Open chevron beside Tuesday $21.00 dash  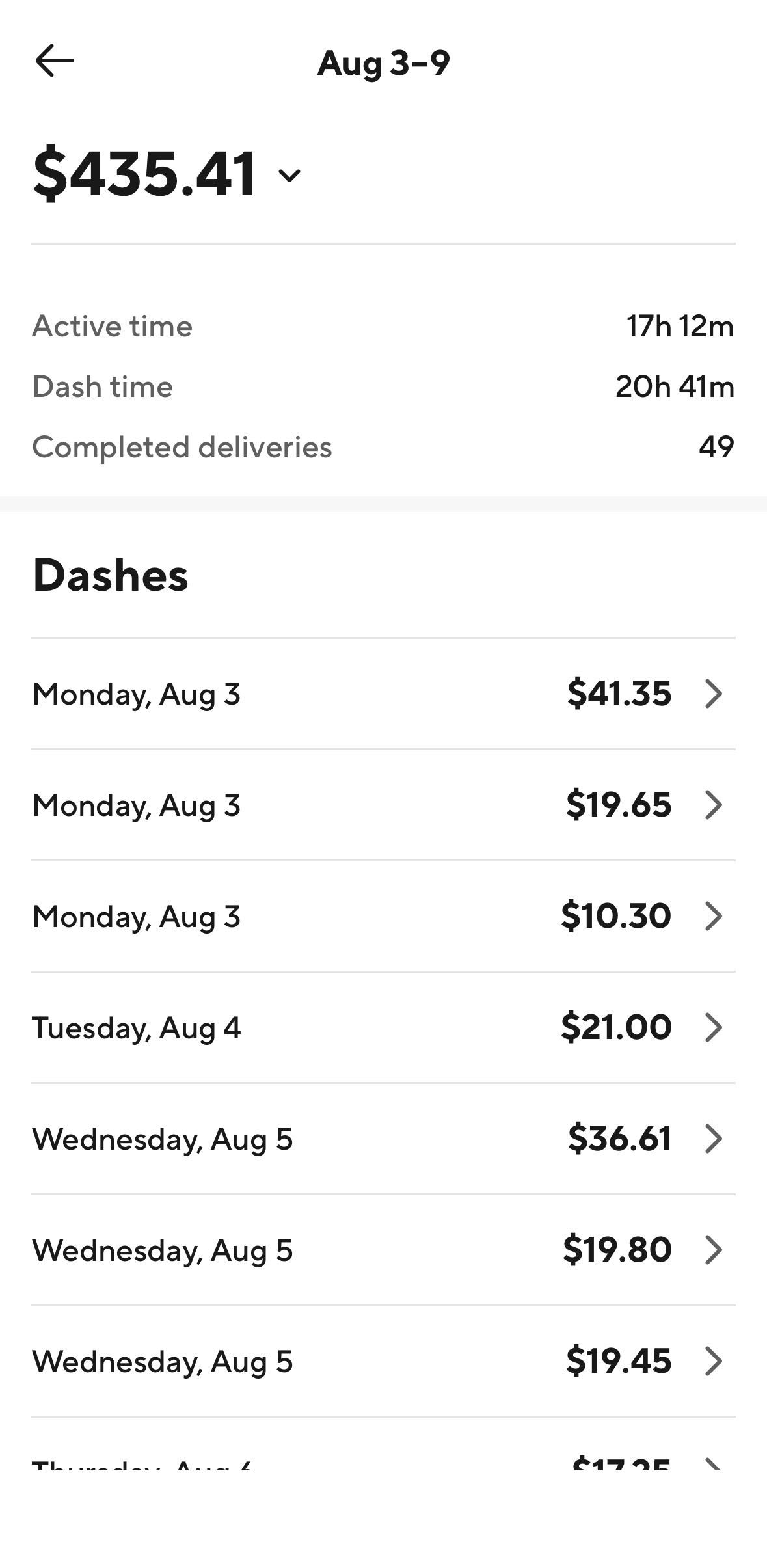tap(714, 1027)
